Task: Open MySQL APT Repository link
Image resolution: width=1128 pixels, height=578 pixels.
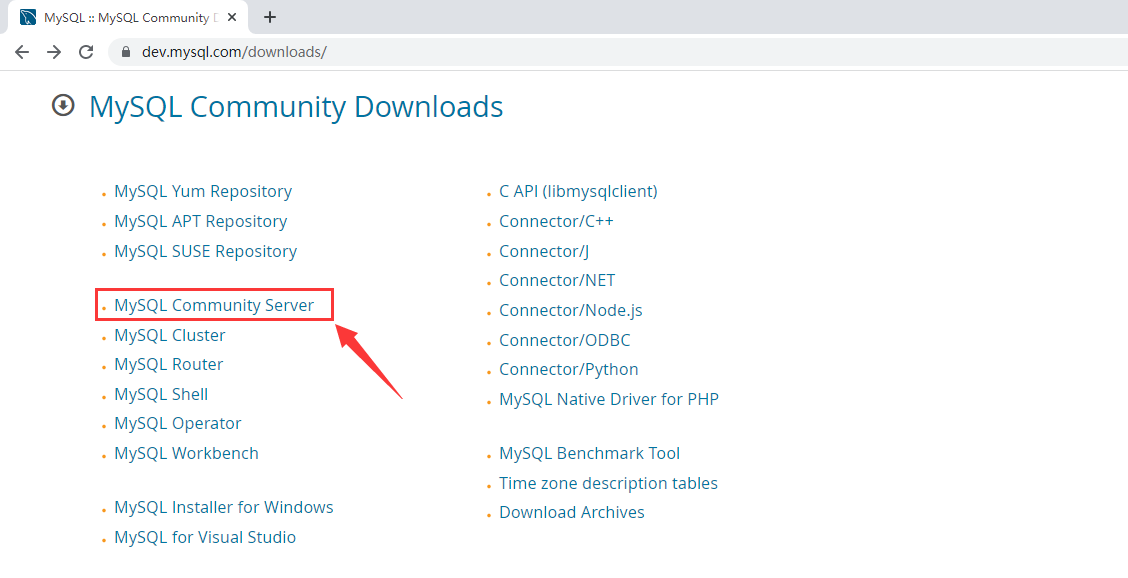Action: point(201,222)
